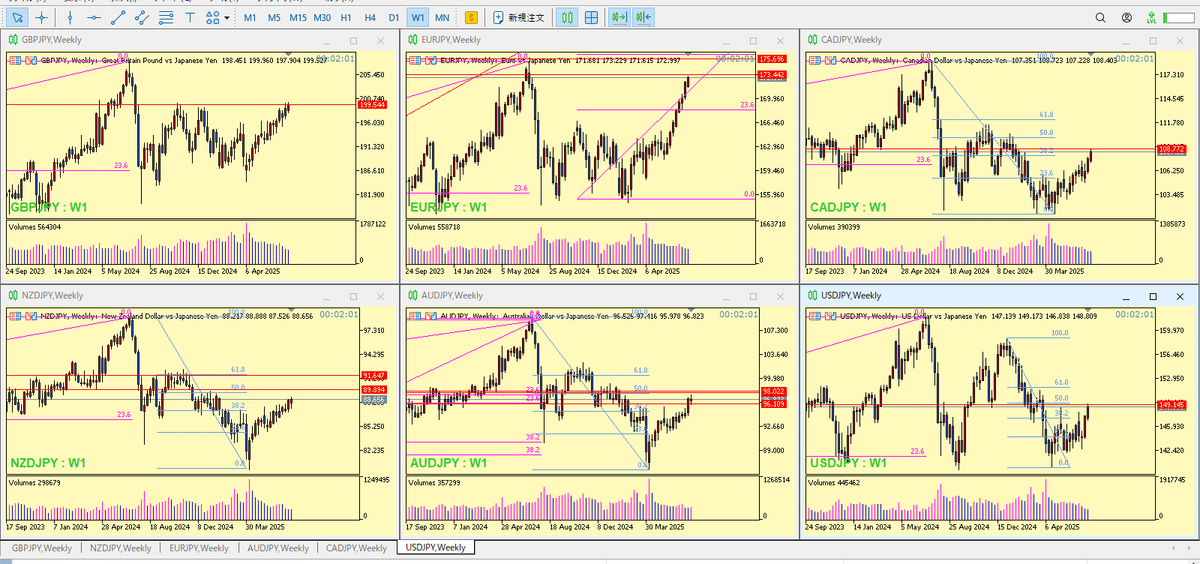Click CADJPY window title candlestick icon

click(x=813, y=39)
